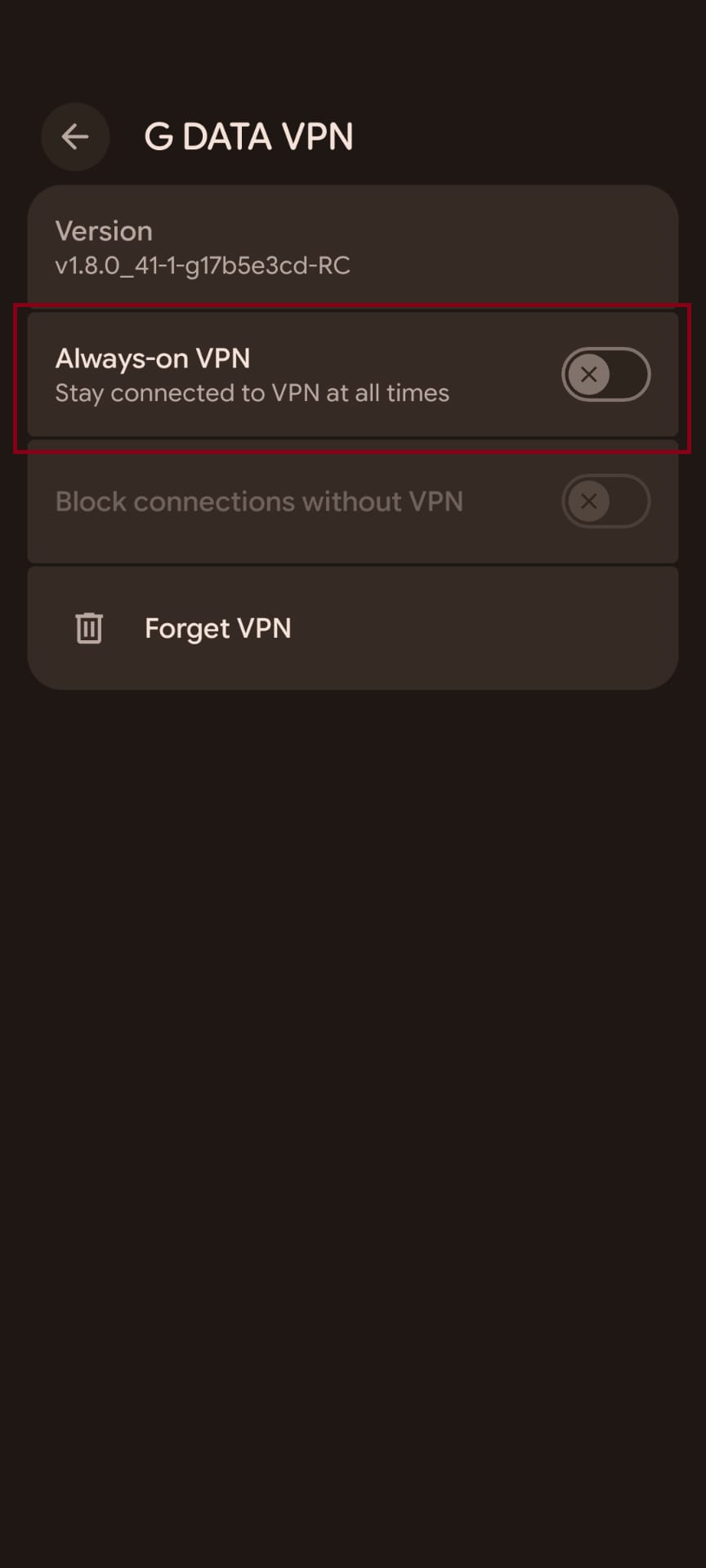The image size is (706, 1568).
Task: Click the right end of the Block connections switch track
Action: pyautogui.click(x=633, y=501)
